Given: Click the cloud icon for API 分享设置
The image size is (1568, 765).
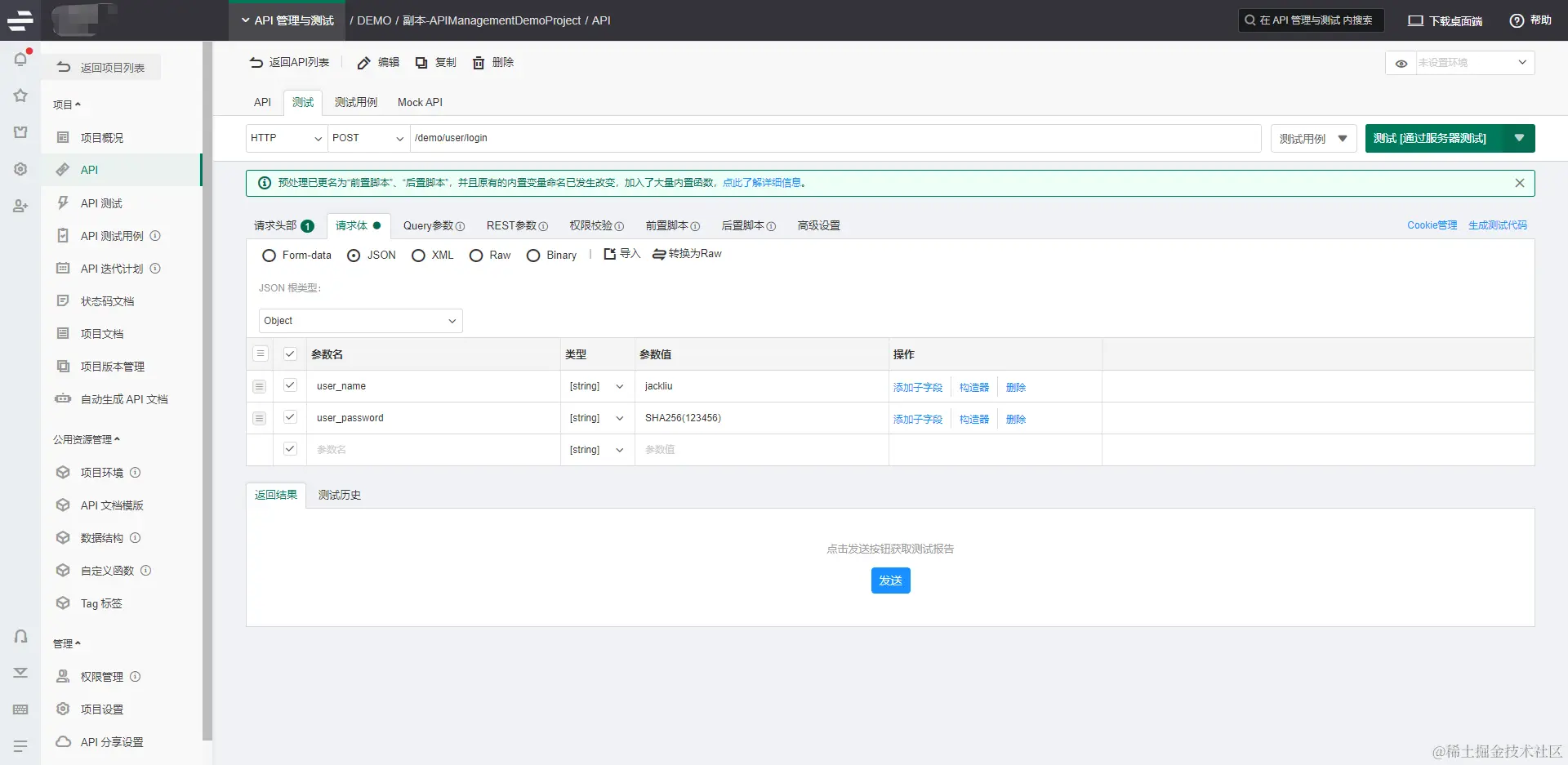Looking at the screenshot, I should click(63, 742).
